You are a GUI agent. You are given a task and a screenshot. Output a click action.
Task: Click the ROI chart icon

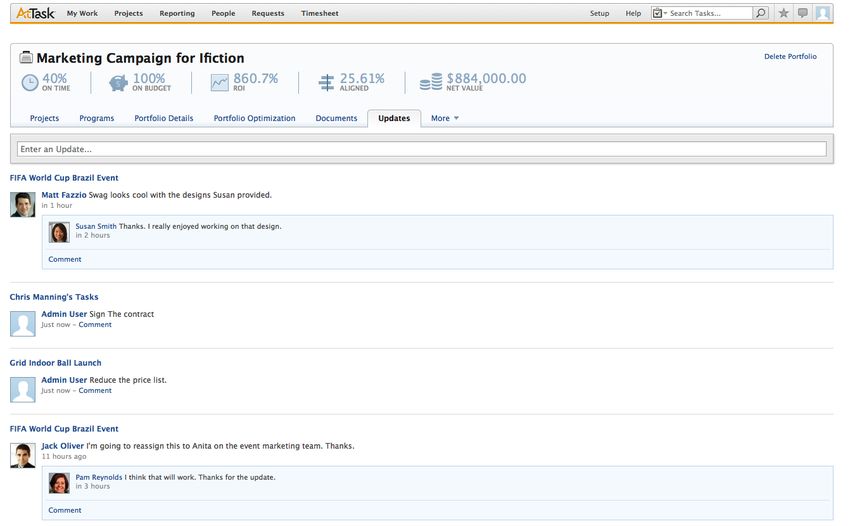click(x=220, y=82)
